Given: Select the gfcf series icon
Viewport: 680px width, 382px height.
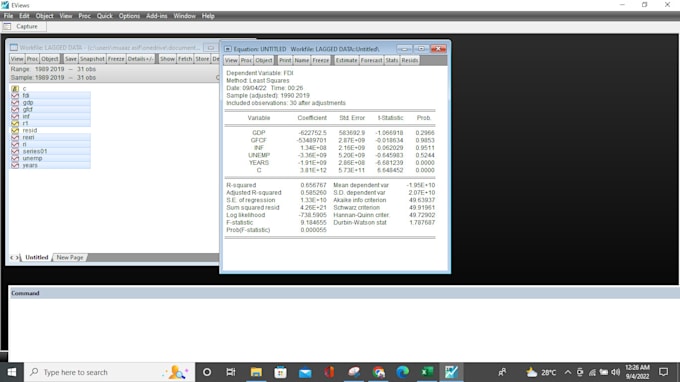Looking at the screenshot, I should [15, 109].
